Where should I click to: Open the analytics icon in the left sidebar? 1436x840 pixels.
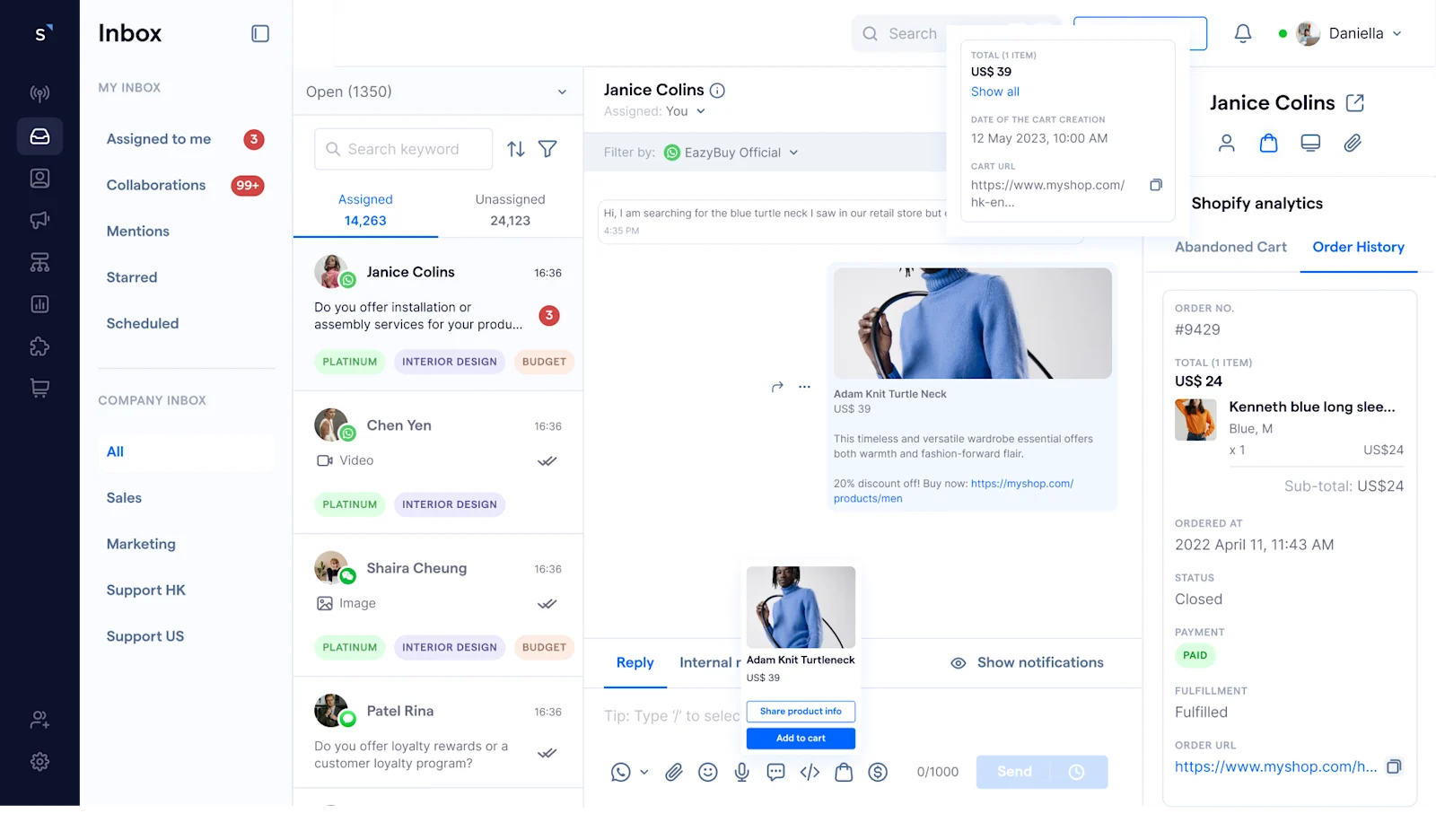[39, 303]
